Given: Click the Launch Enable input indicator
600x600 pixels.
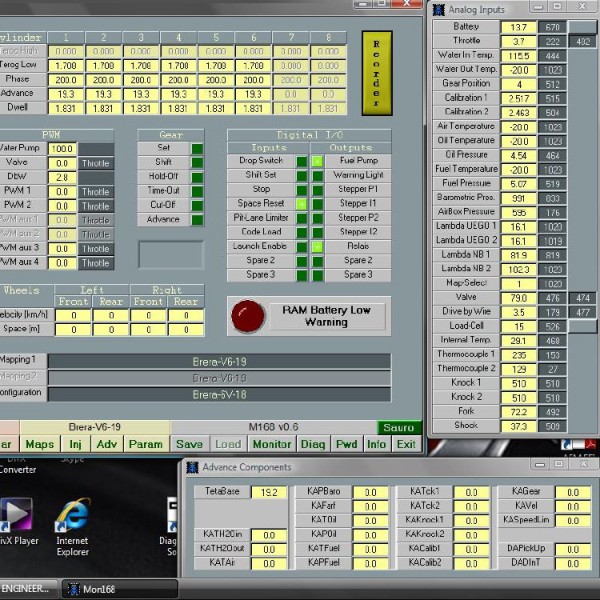Looking at the screenshot, I should point(301,246).
